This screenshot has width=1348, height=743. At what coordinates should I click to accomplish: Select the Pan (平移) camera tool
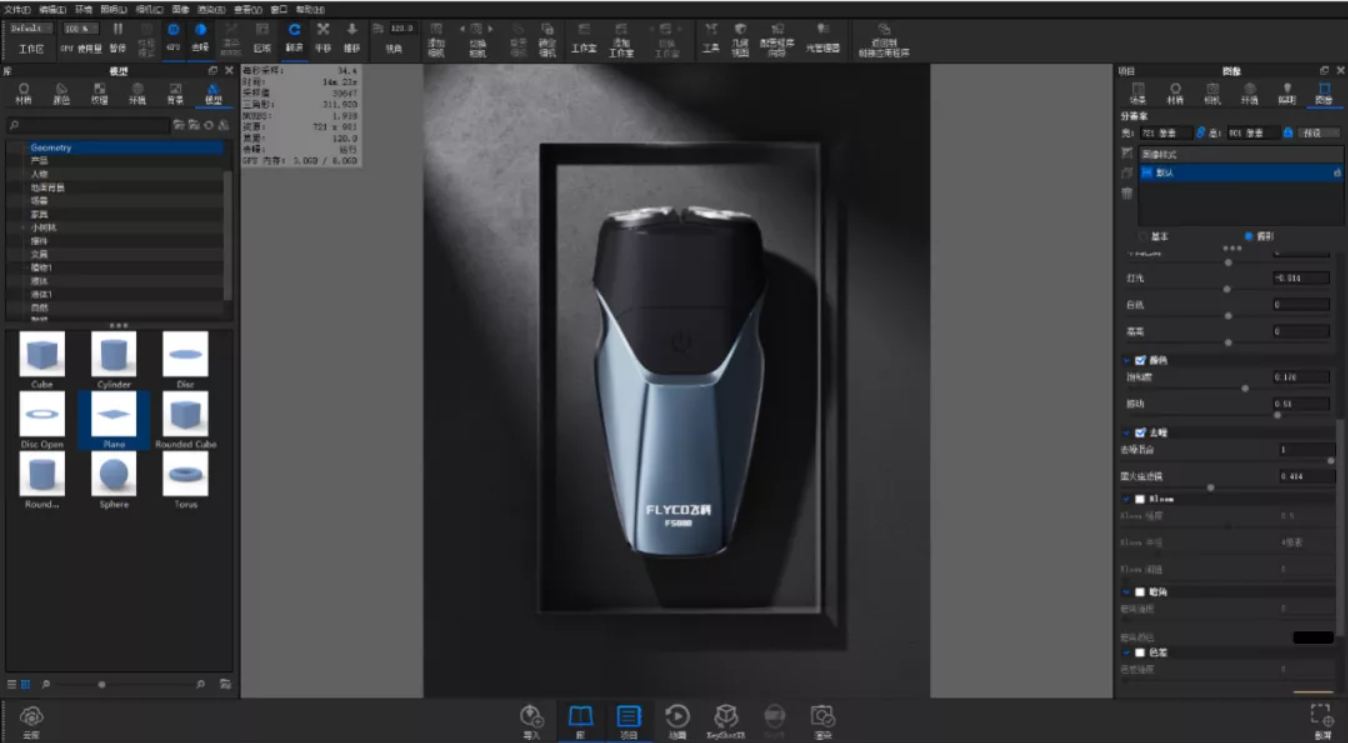[323, 37]
